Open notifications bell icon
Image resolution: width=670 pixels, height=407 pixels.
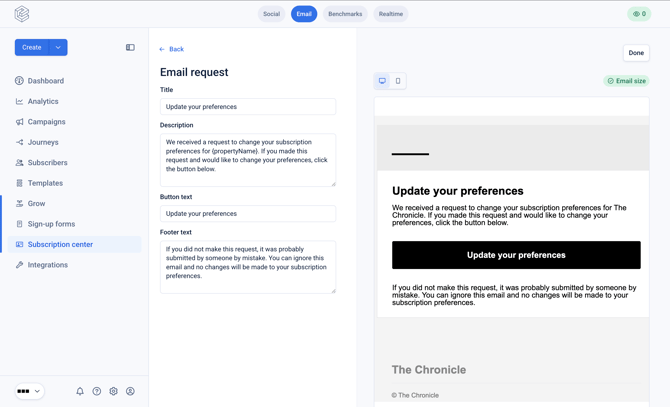pyautogui.click(x=80, y=391)
